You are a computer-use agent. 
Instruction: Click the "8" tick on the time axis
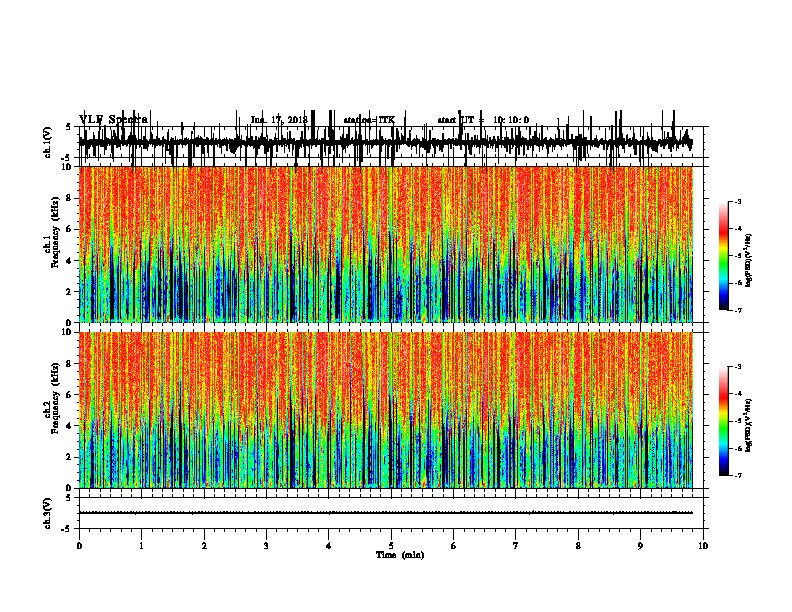click(578, 546)
